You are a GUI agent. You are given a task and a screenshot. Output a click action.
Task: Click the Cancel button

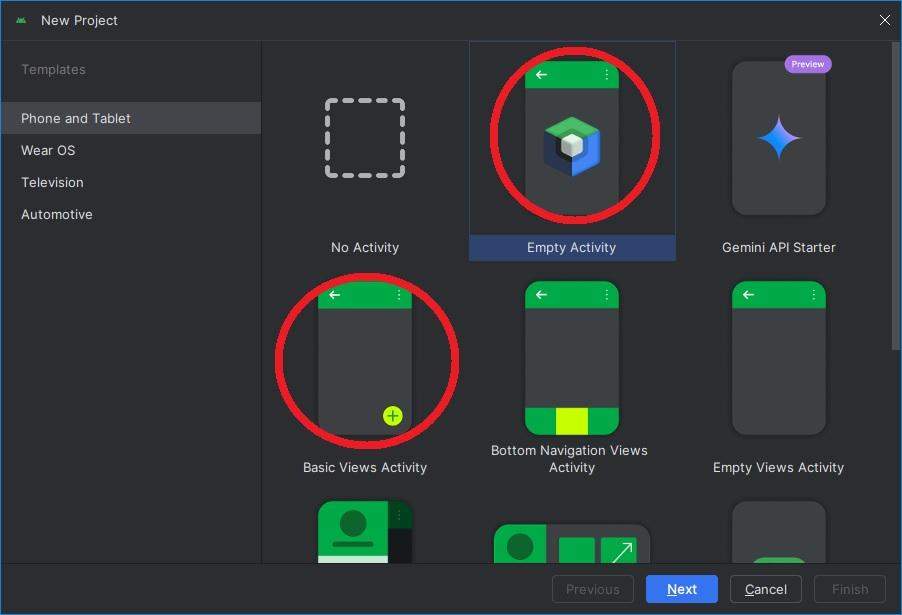point(765,589)
